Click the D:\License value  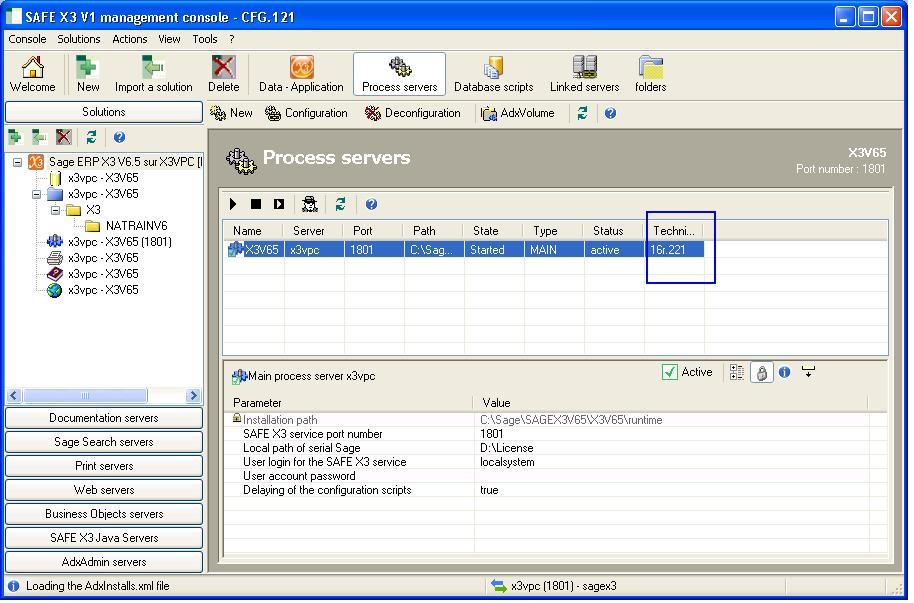pos(507,448)
